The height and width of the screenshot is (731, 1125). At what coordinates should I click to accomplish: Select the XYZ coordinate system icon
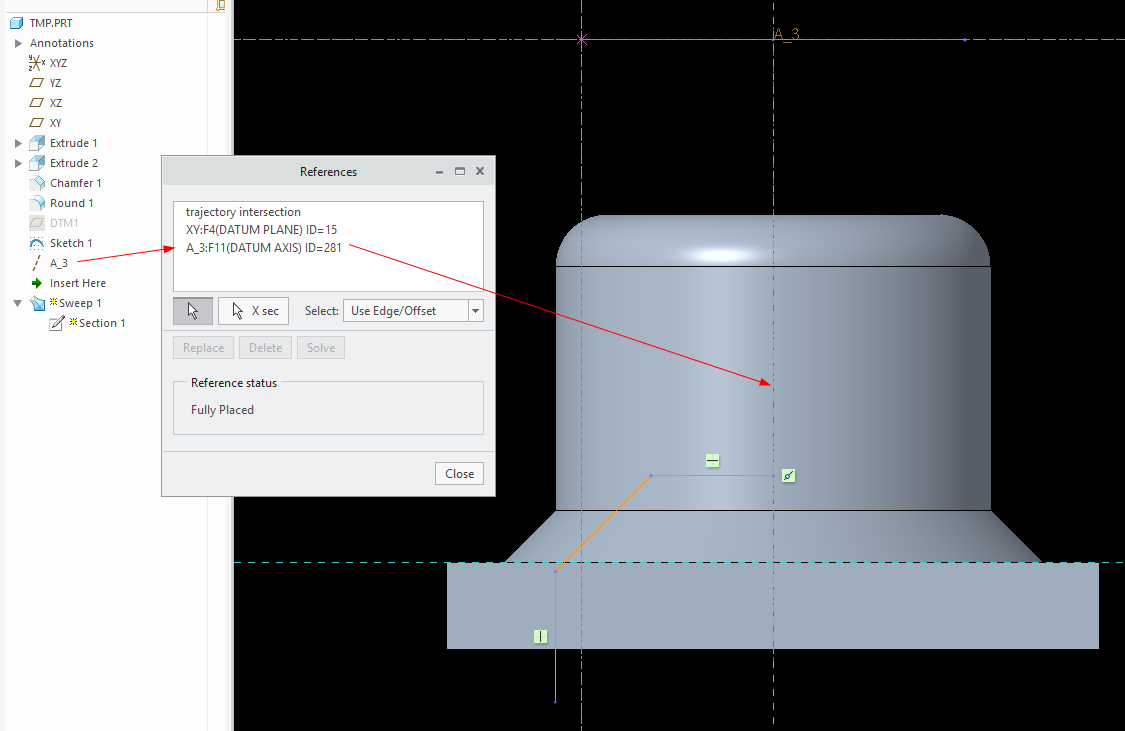point(35,62)
